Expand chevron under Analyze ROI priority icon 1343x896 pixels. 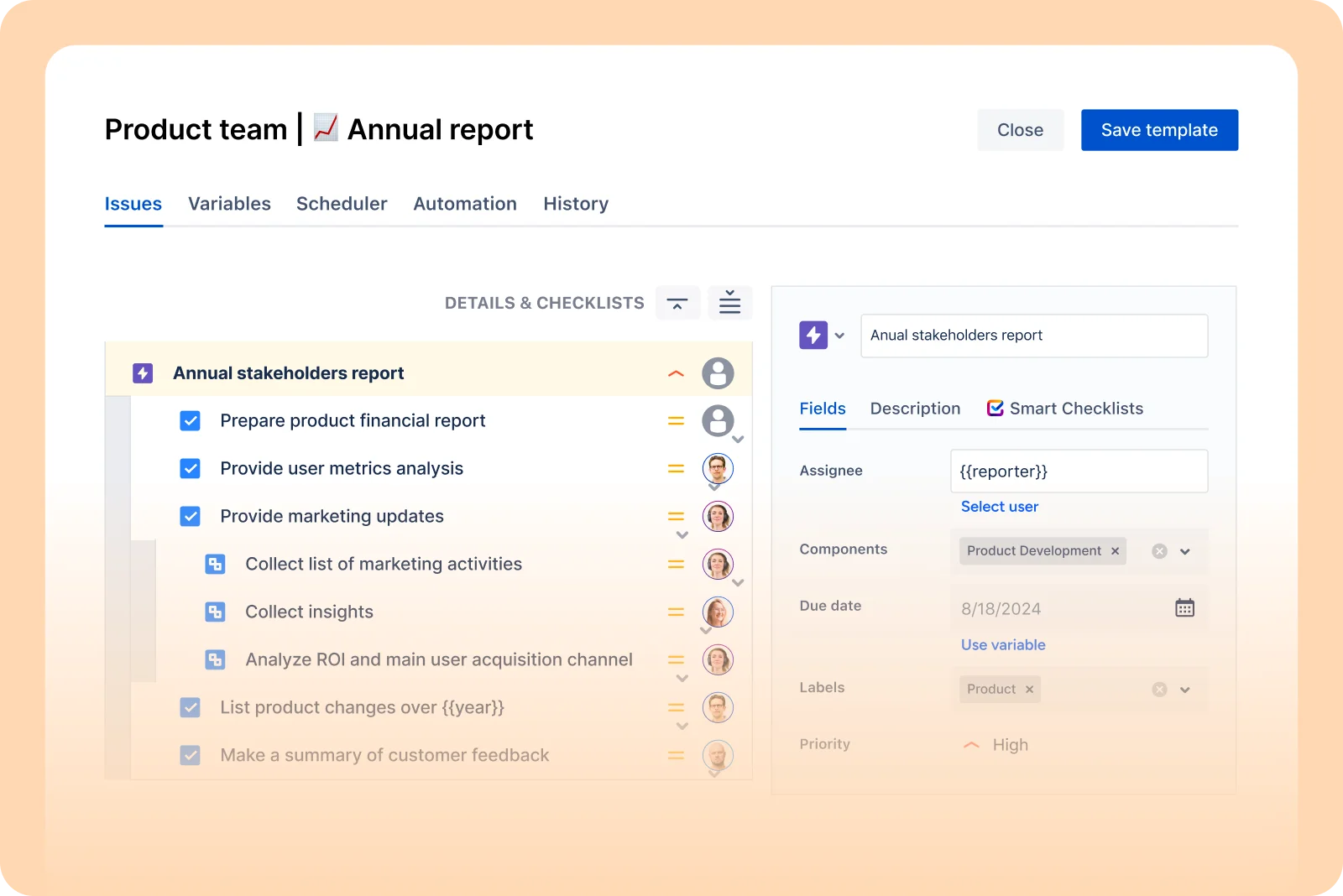pos(682,679)
